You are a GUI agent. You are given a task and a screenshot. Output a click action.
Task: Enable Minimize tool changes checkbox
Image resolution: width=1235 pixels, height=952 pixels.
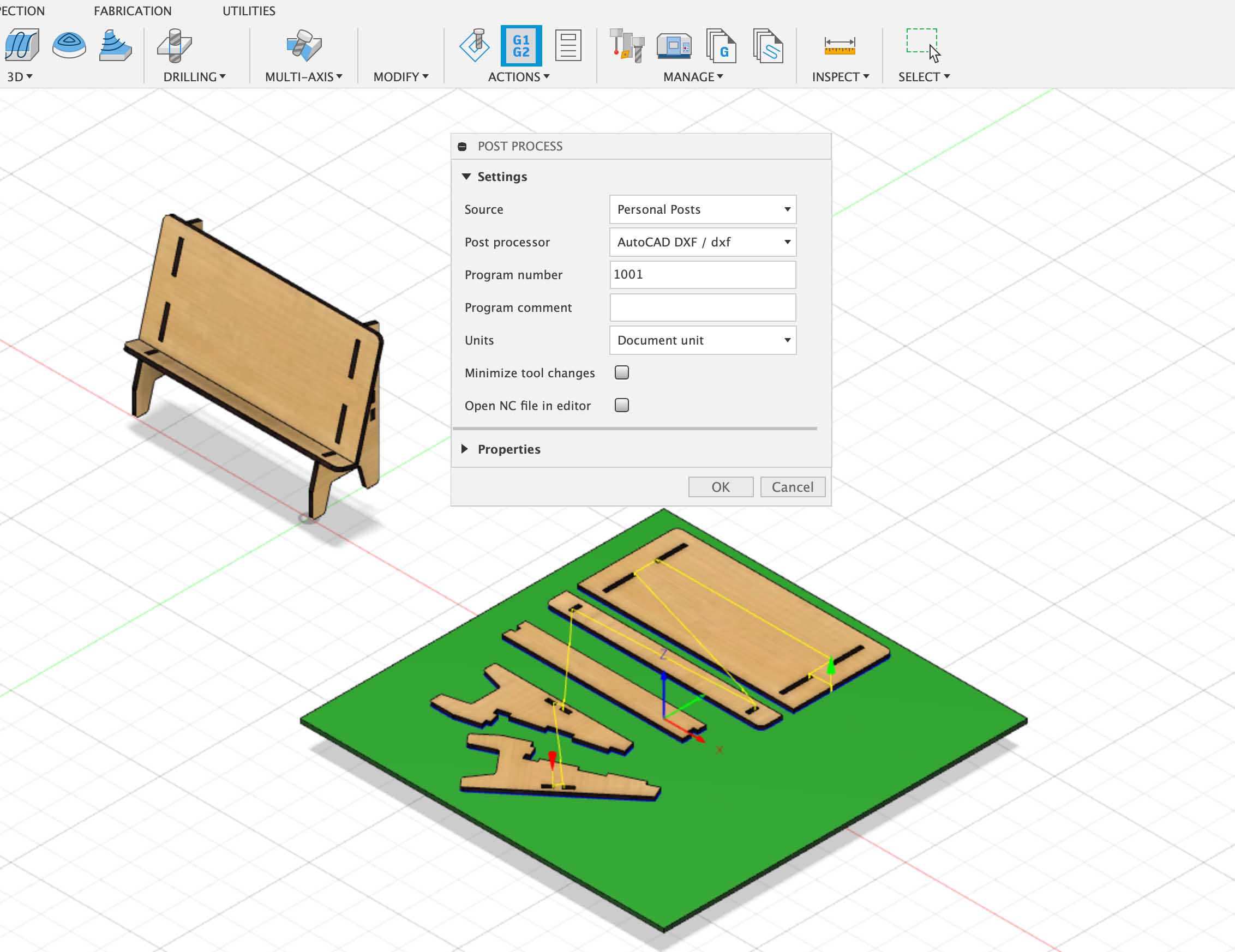621,372
